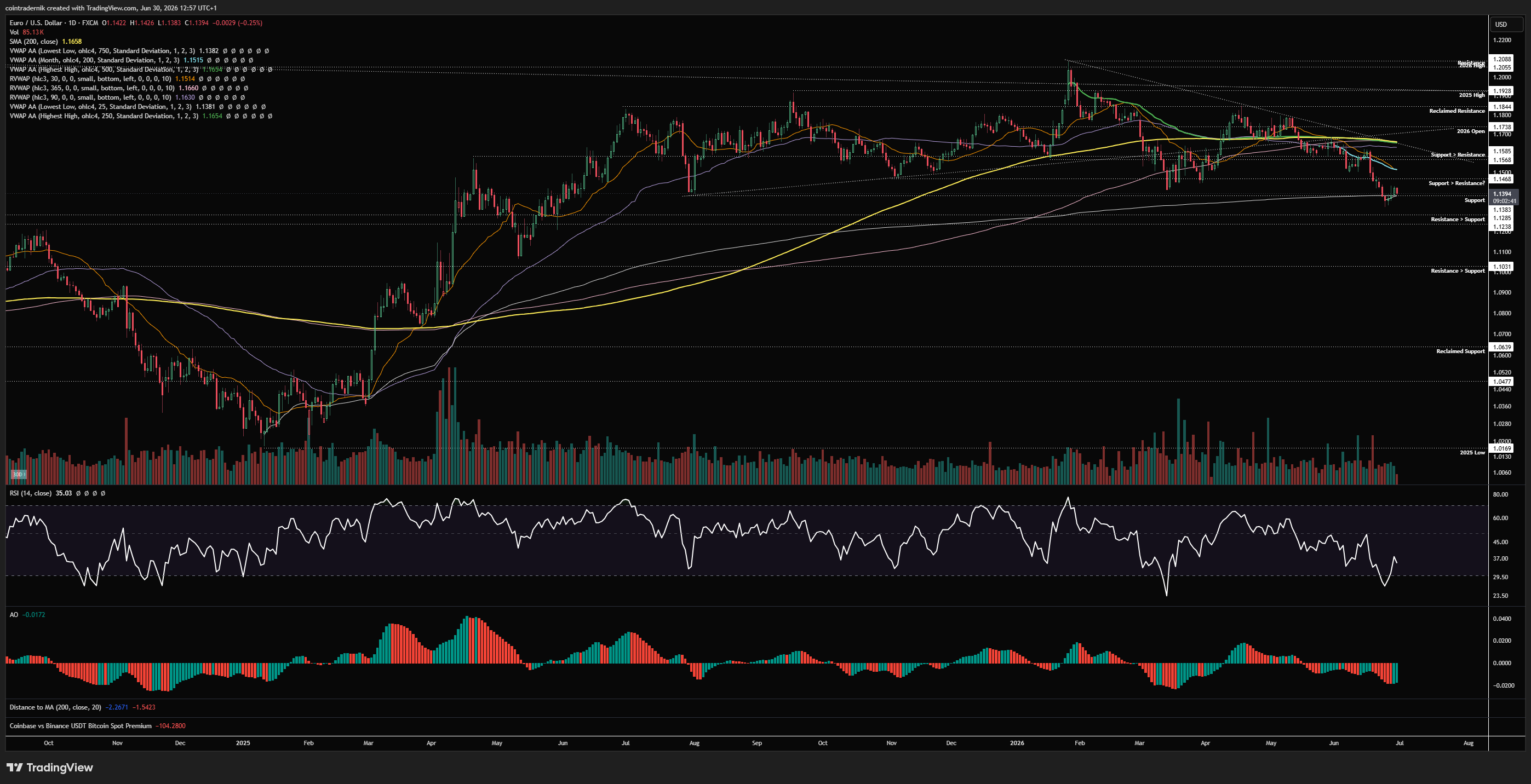Click the 80.00 label on RSI scale
The width and height of the screenshot is (1531, 784).
tap(1500, 494)
